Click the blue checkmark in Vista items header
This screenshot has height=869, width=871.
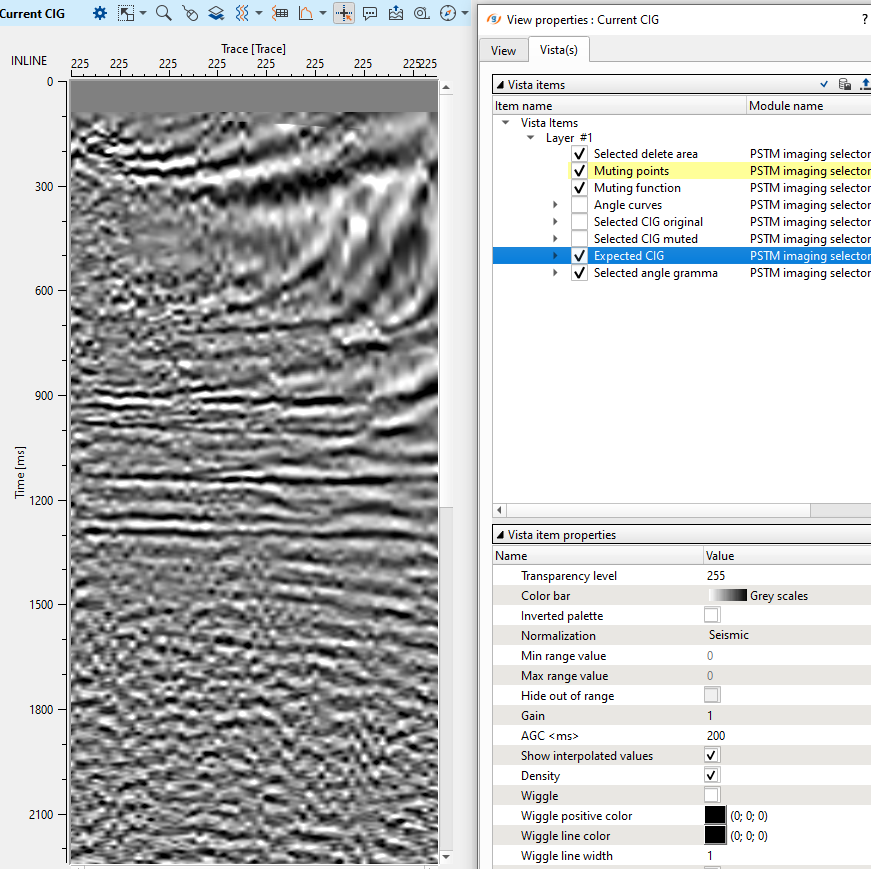click(x=824, y=85)
